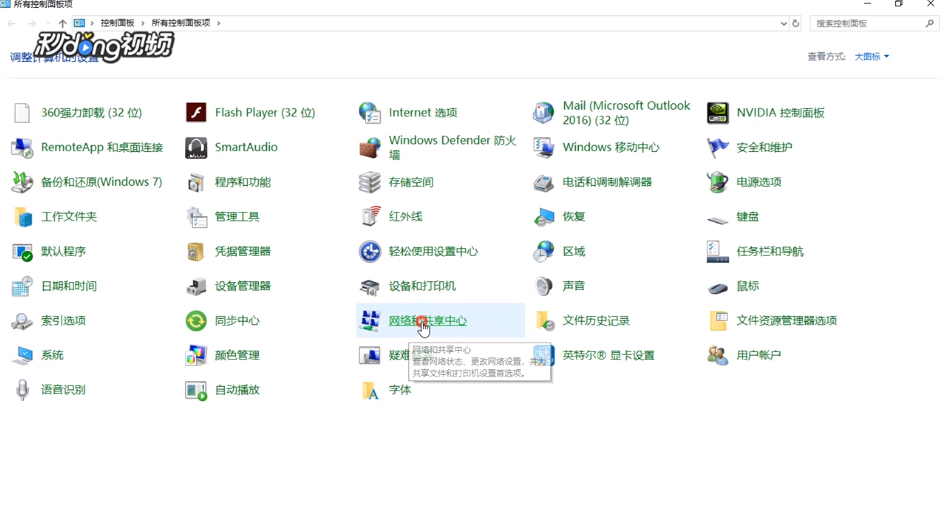Expand chevron after 控制面板 breadcrumb
Screen dimensions: 943x521
tap(143, 23)
